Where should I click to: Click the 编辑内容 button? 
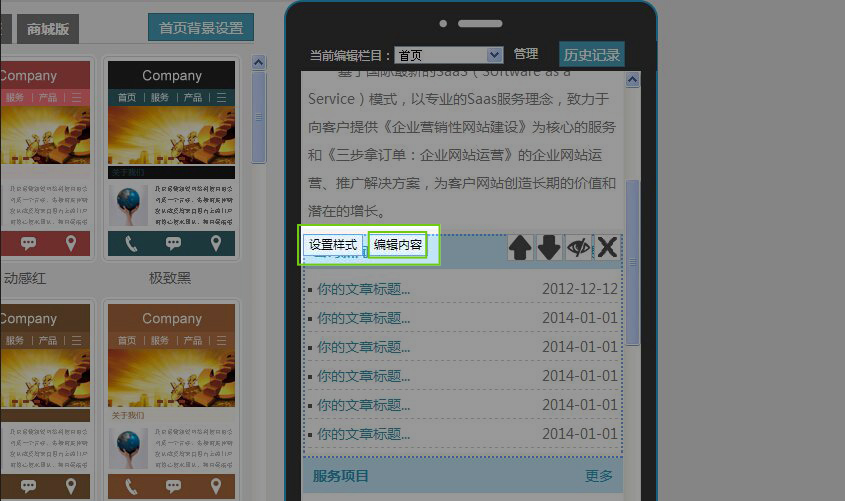coord(398,245)
